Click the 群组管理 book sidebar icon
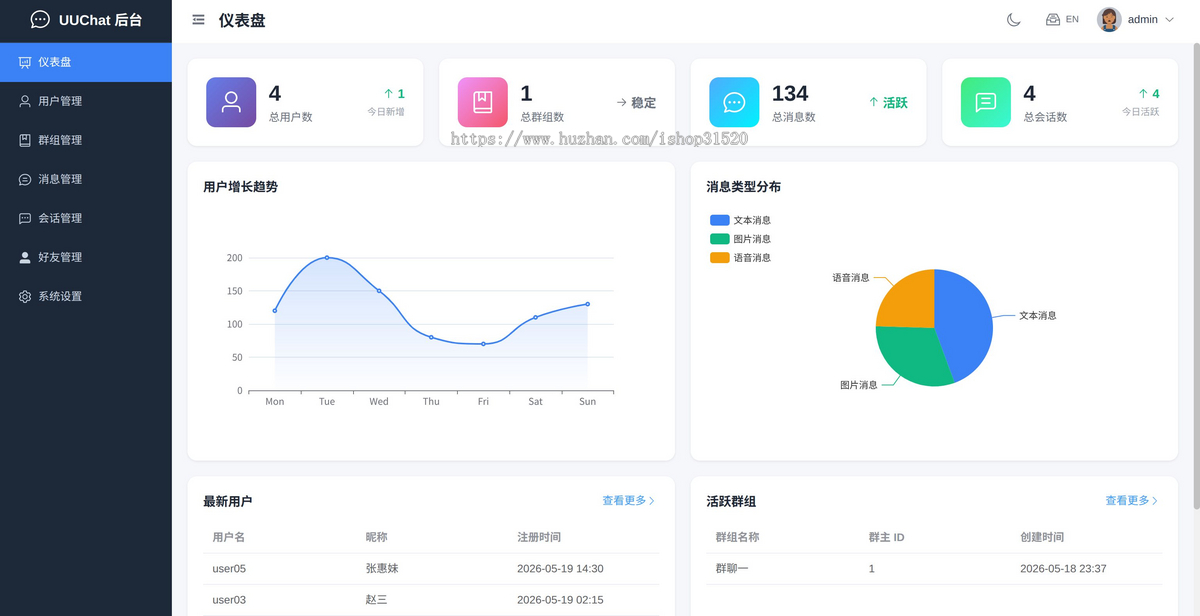This screenshot has height=616, width=1200. click(x=25, y=140)
